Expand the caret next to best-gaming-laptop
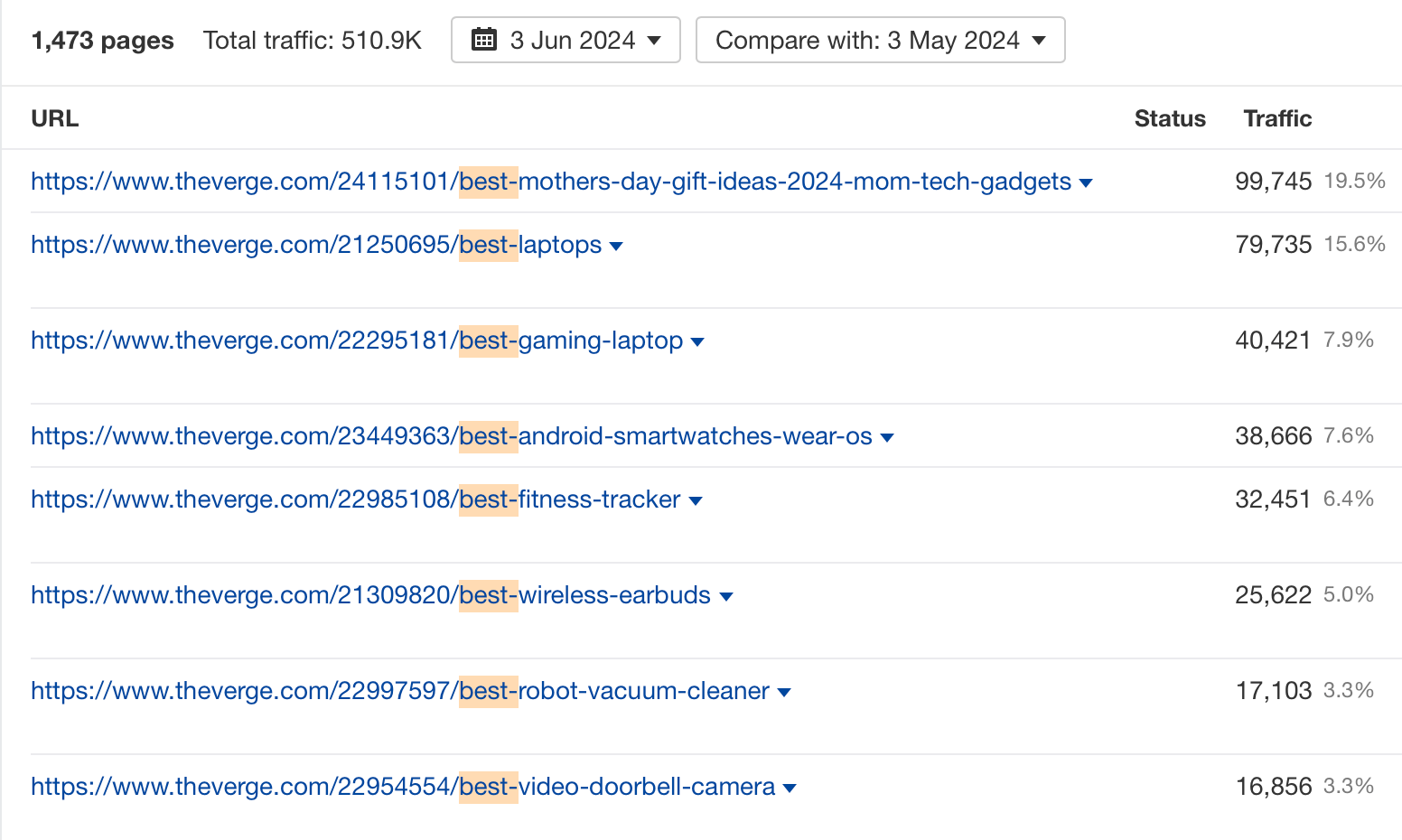Viewport: 1402px width, 840px height. pyautogui.click(x=697, y=341)
